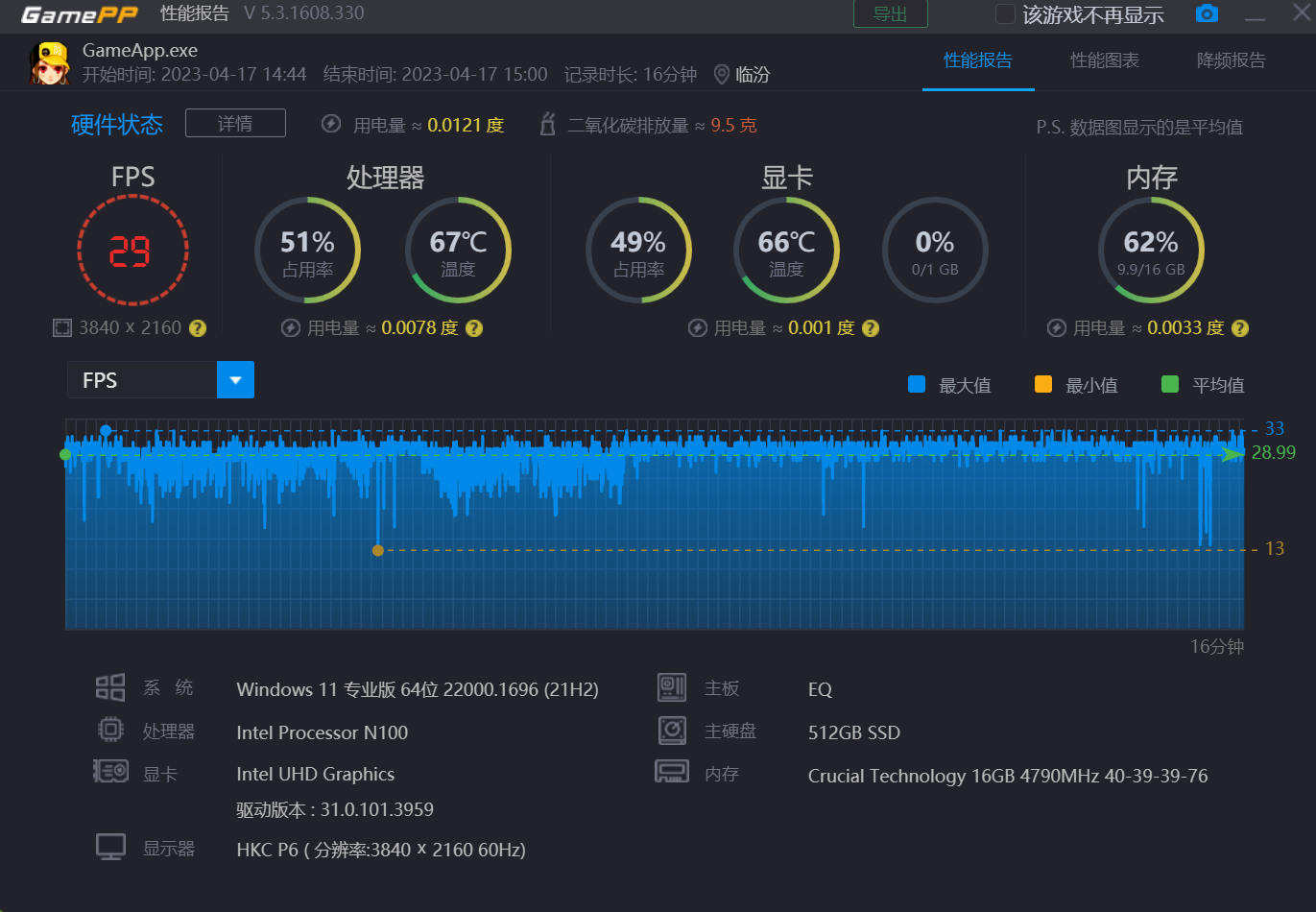
Task: Click the CPU chip icon beside 处理器 row
Action: 111,731
